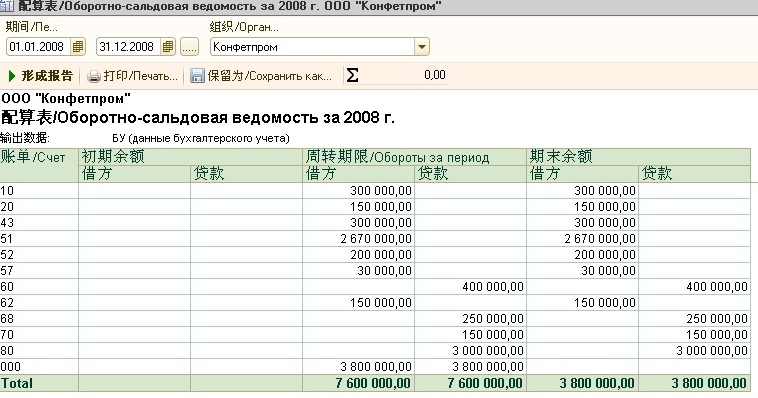This screenshot has height=398, width=758.
Task: Click turnover debit 2 670 000,00 for account 51
Action: 376,238
